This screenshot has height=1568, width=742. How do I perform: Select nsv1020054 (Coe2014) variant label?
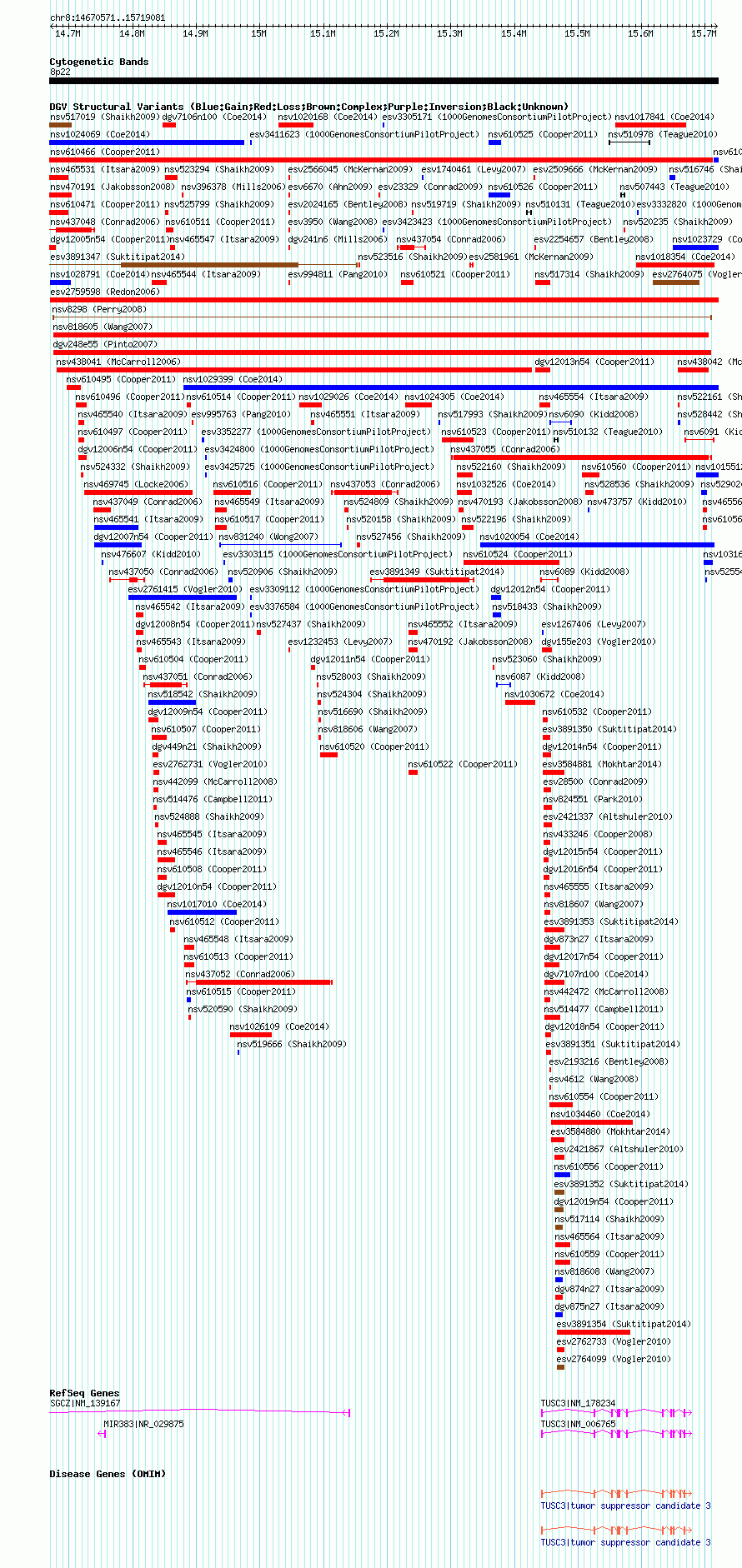(529, 537)
